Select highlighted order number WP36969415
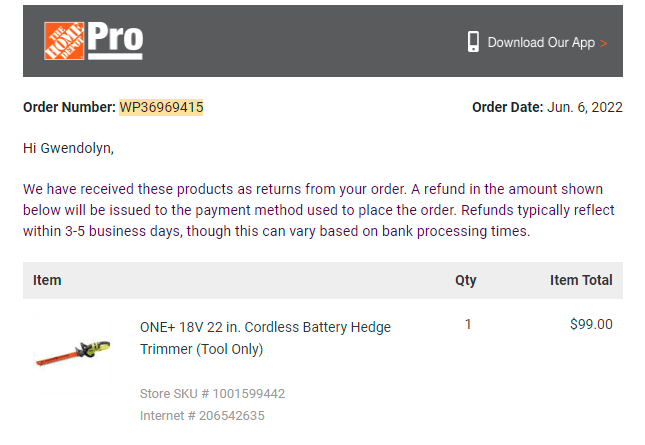 pyautogui.click(x=161, y=107)
